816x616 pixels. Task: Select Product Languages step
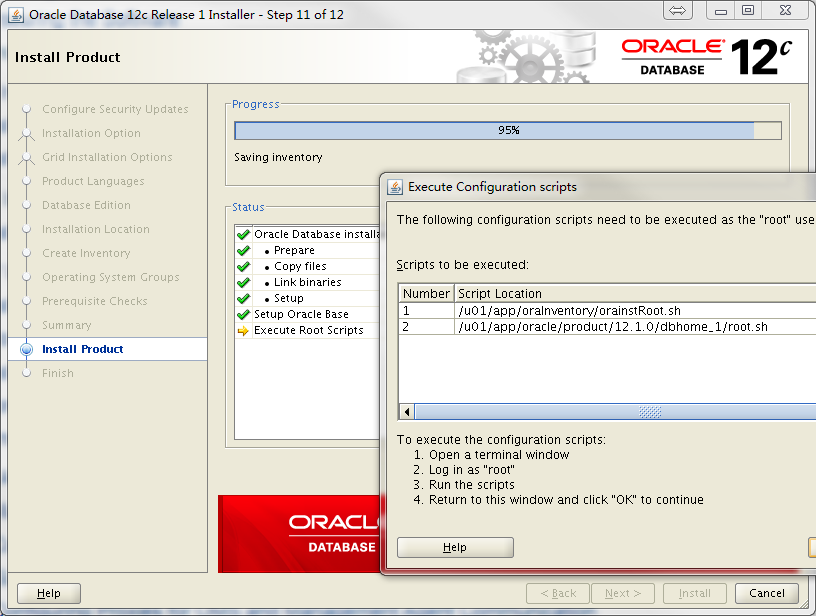click(94, 181)
